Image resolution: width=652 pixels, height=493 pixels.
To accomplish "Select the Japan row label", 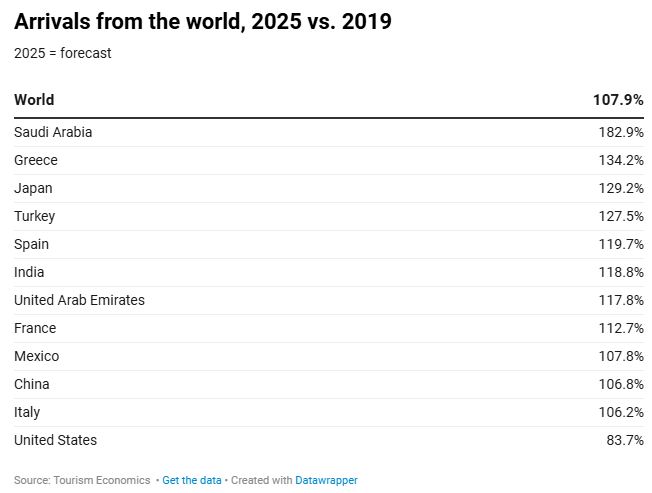I will pos(33,188).
